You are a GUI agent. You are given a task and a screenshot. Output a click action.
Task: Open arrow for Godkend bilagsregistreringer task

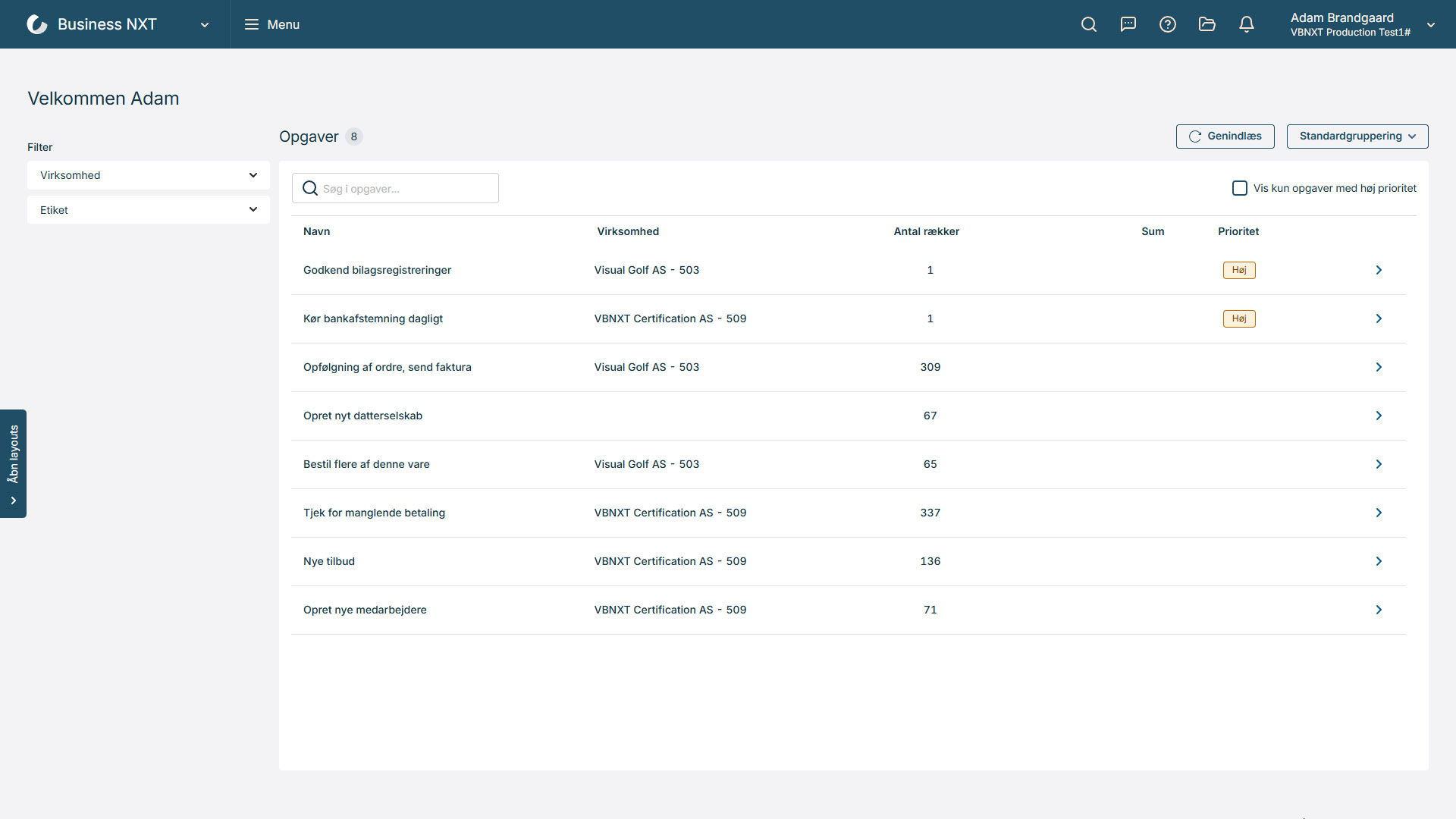click(x=1379, y=270)
